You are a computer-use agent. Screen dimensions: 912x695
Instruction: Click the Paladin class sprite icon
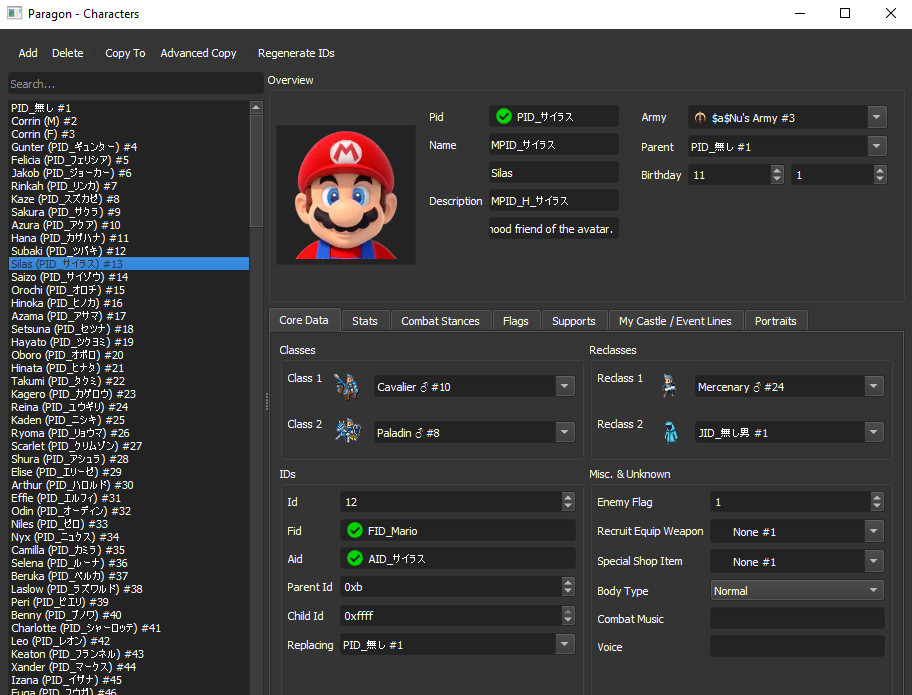tap(346, 431)
